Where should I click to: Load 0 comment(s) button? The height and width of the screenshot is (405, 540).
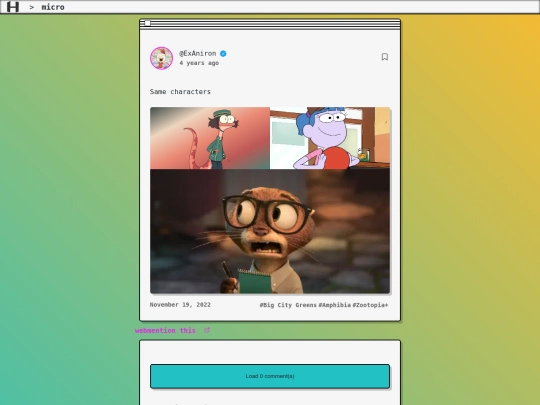click(x=270, y=376)
